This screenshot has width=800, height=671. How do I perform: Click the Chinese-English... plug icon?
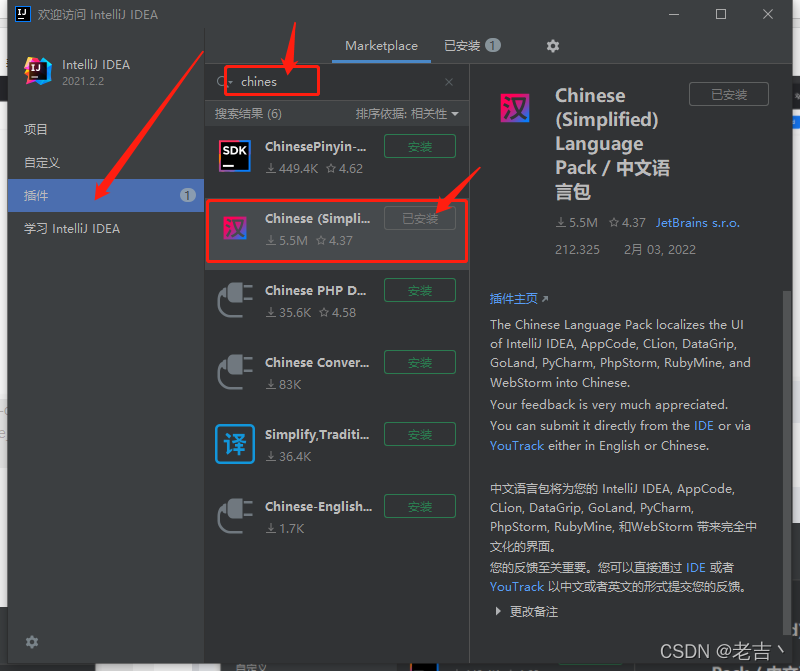pos(235,516)
